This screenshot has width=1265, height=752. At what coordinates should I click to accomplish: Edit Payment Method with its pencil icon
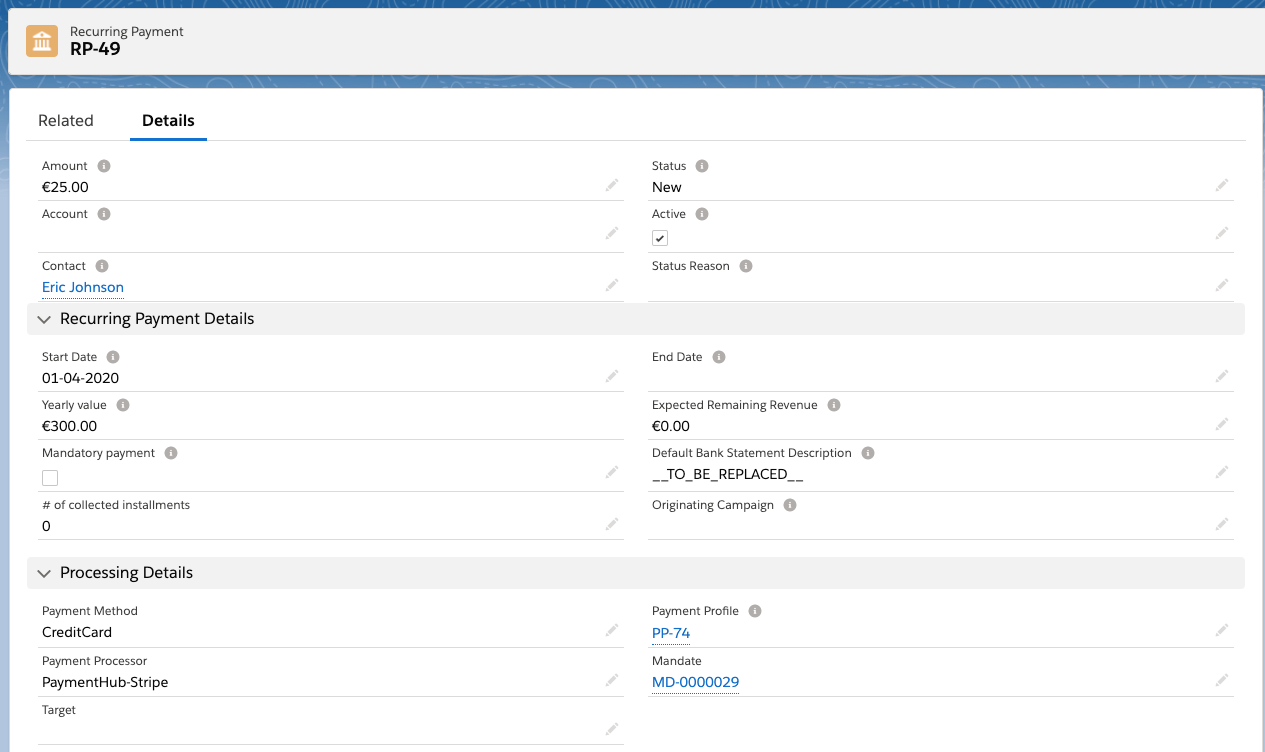coord(611,631)
